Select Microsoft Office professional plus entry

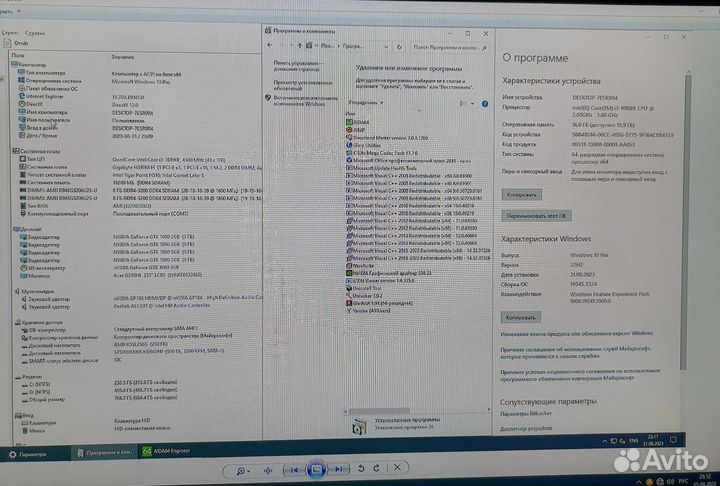(409, 161)
